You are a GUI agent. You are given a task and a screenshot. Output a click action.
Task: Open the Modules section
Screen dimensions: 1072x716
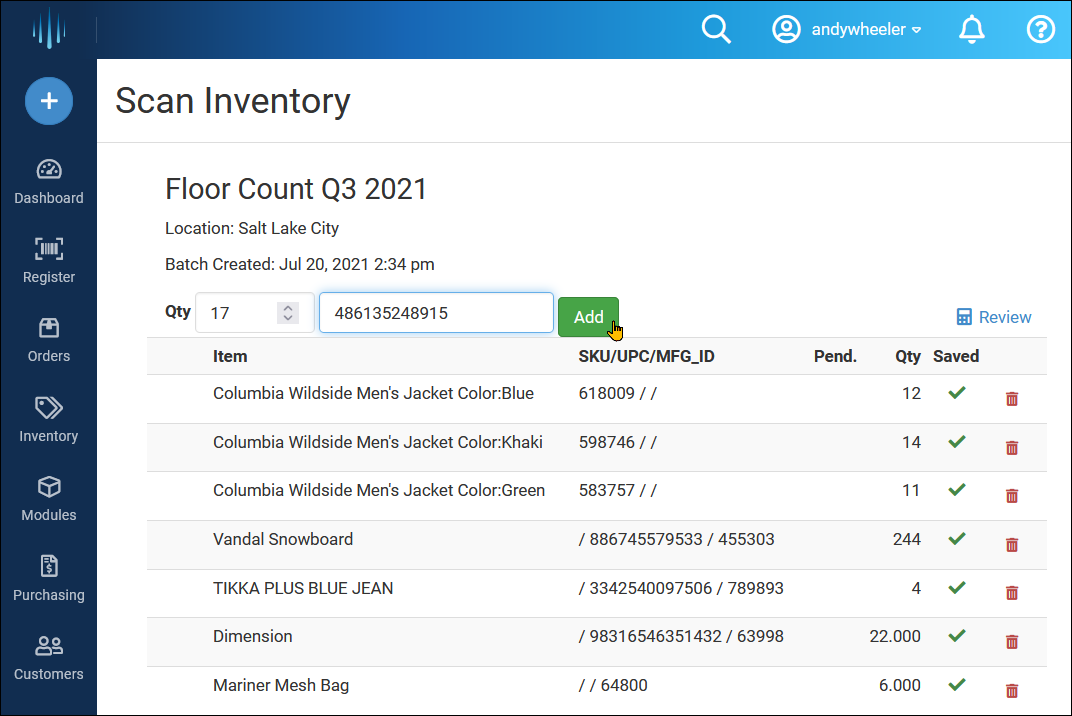point(48,497)
